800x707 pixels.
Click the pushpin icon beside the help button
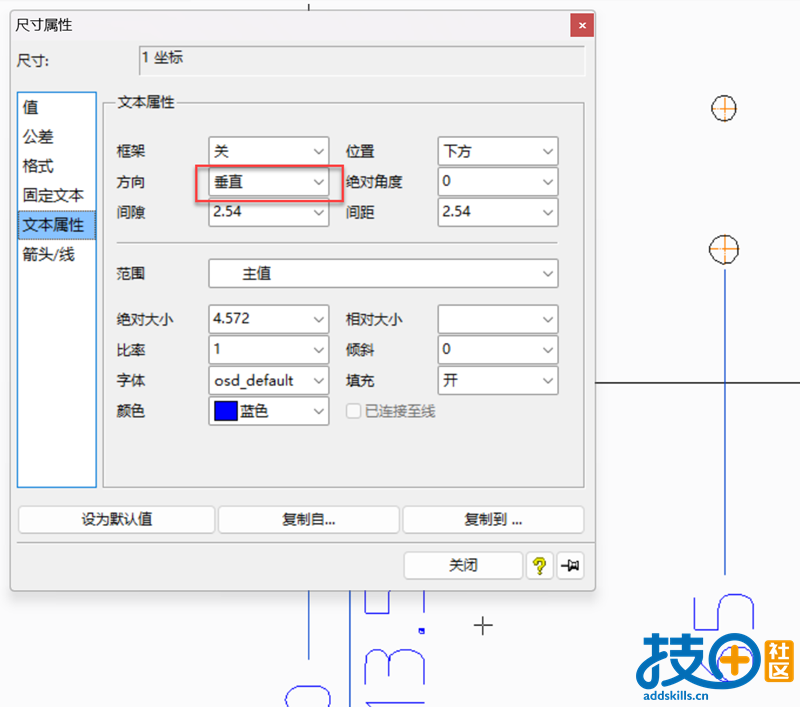570,565
